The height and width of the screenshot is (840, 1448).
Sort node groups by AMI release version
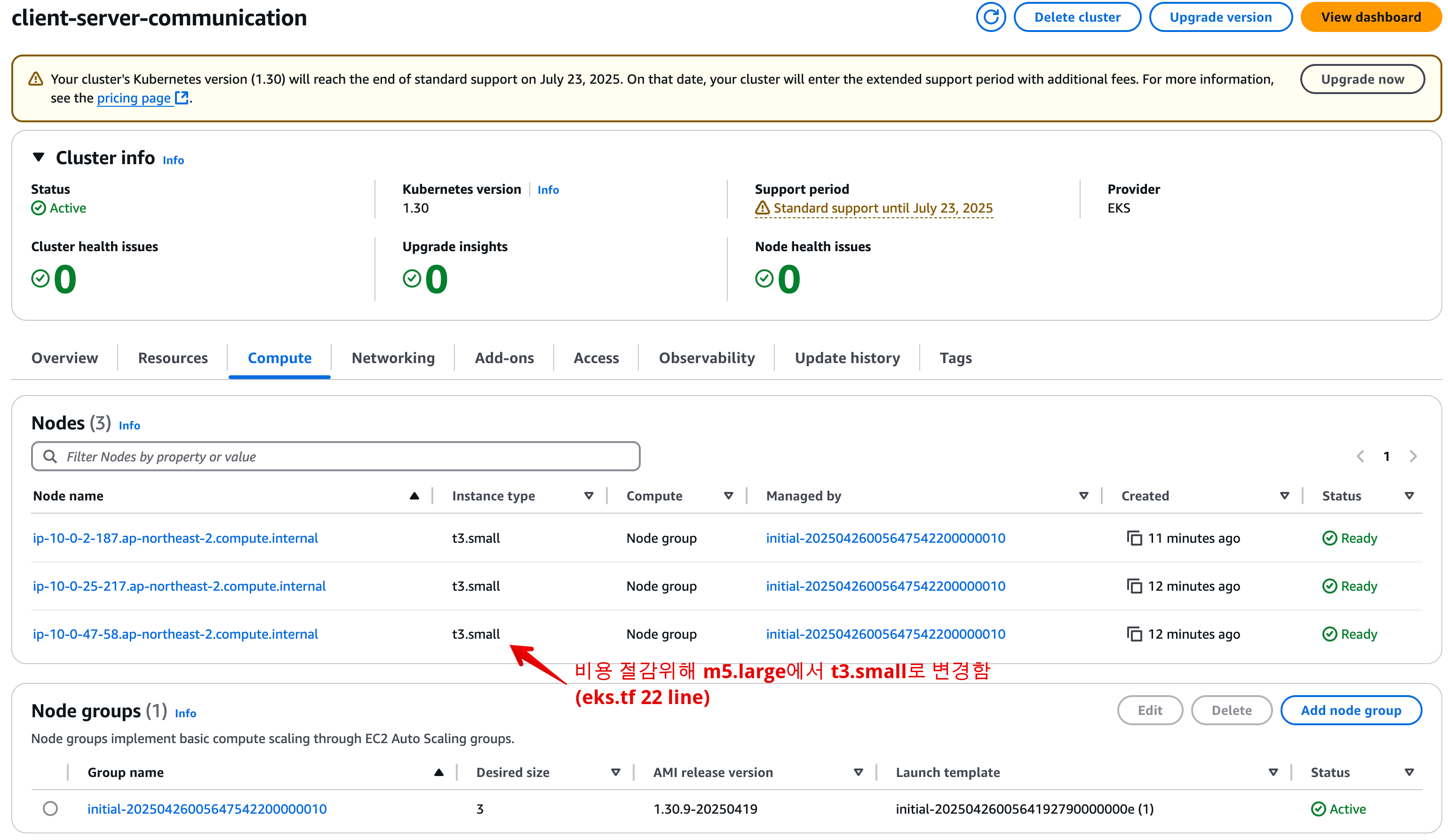859,773
